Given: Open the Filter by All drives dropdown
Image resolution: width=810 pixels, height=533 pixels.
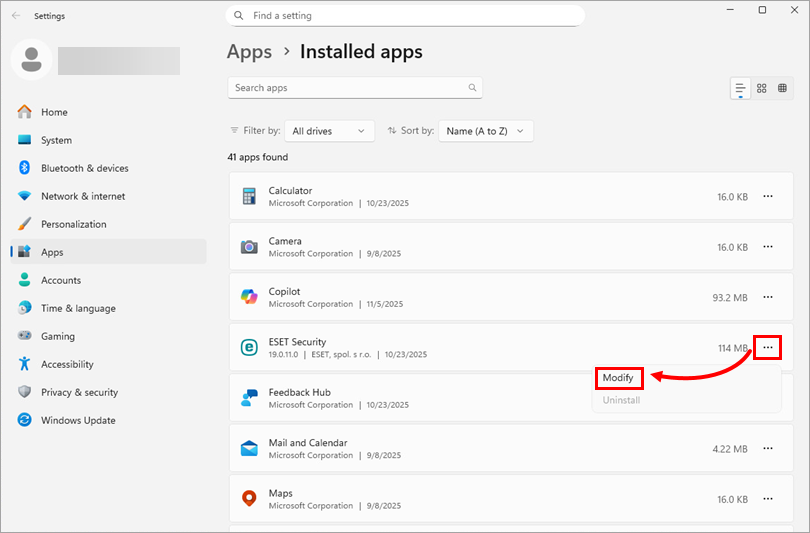Looking at the screenshot, I should tap(329, 131).
